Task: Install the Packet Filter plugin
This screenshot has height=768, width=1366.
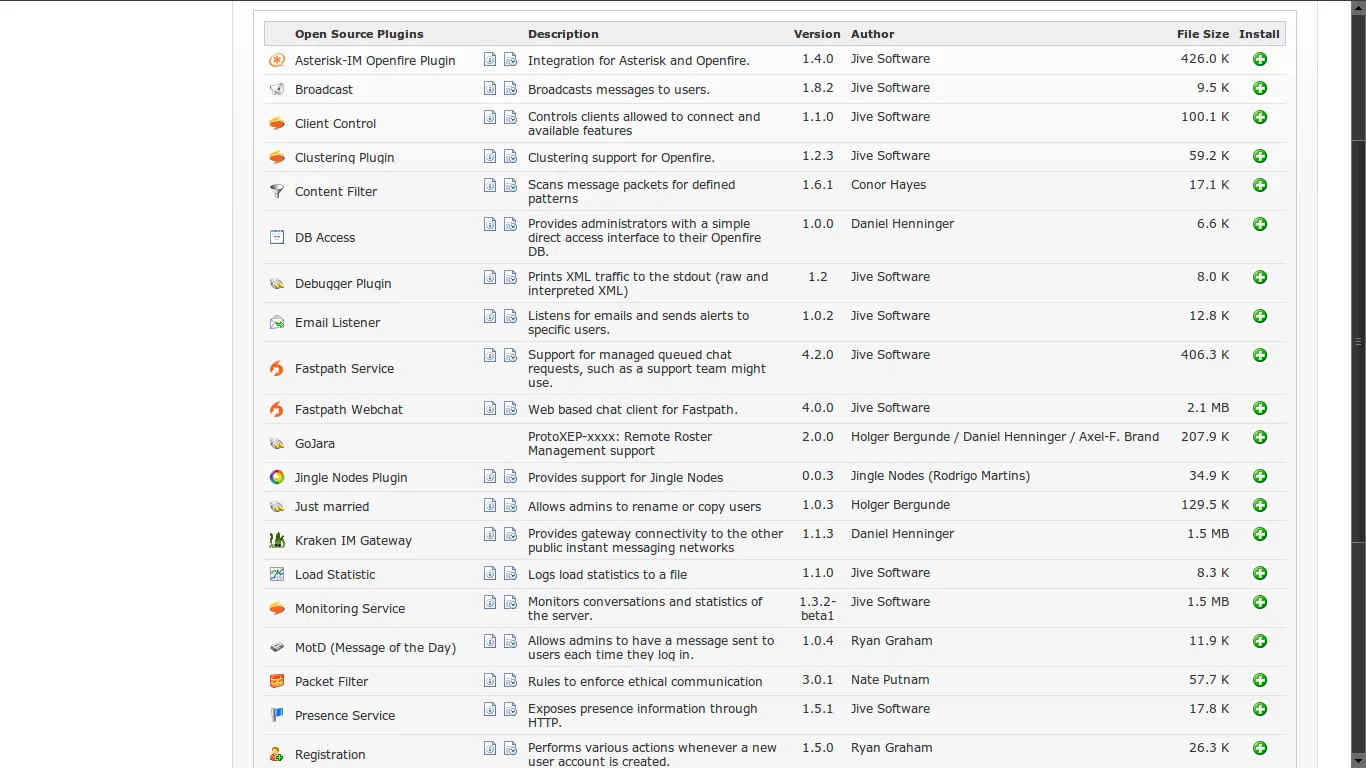Action: (1260, 680)
